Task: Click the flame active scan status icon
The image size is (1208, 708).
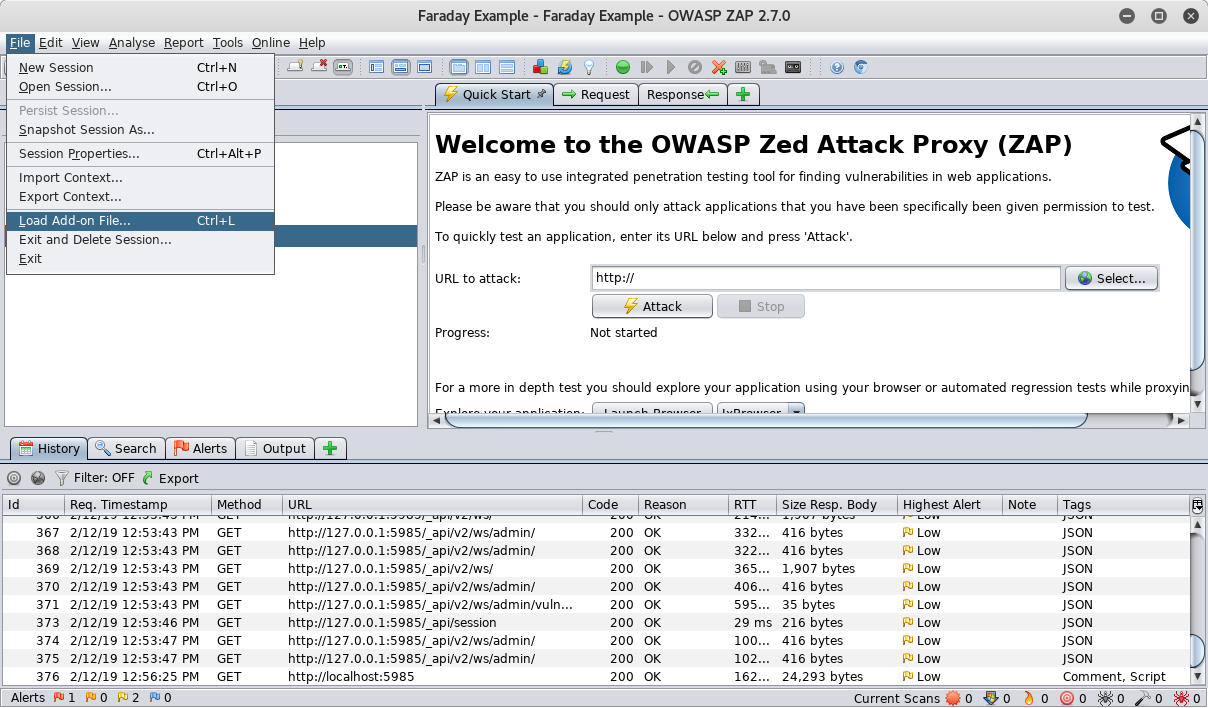Action: [1029, 698]
